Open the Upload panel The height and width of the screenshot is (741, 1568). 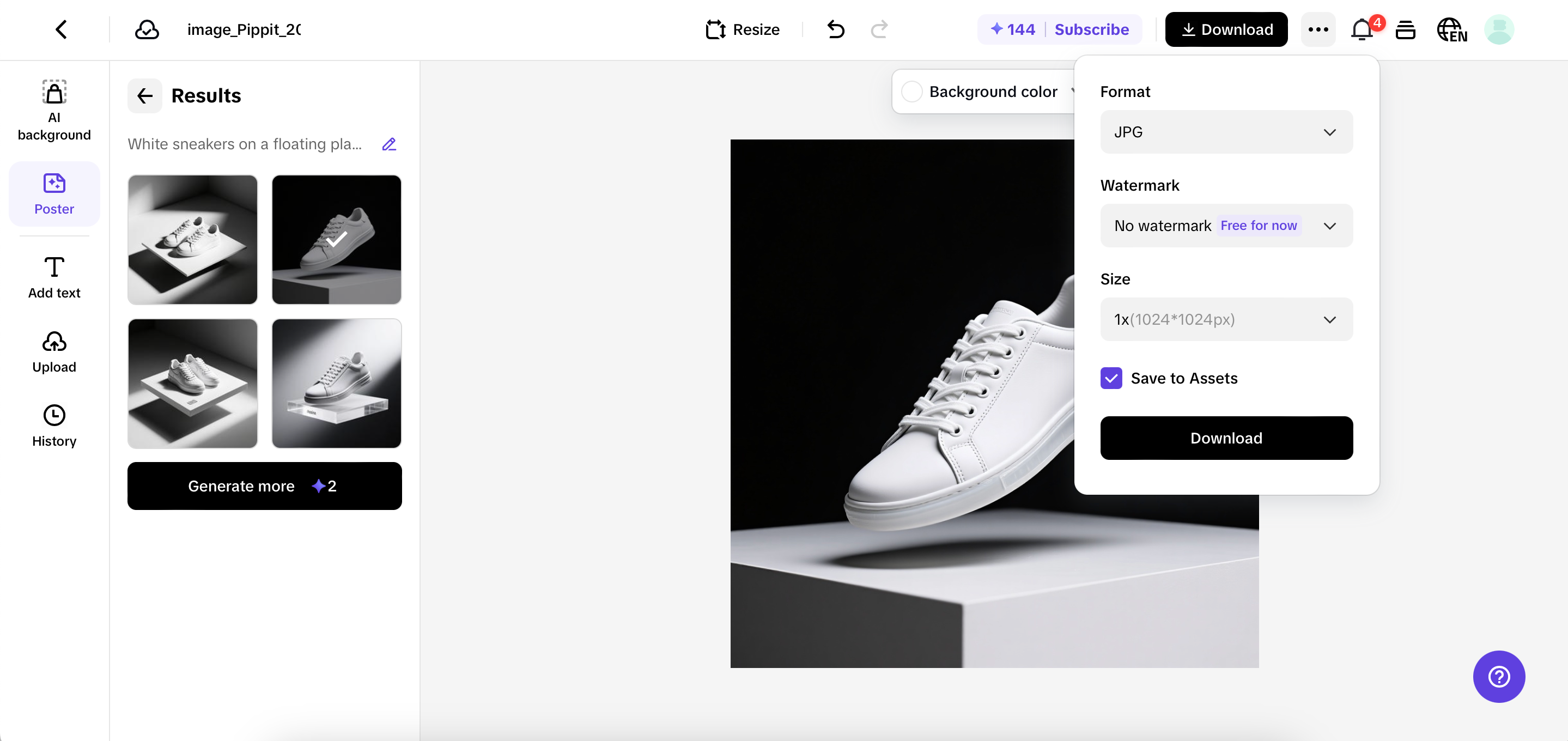click(54, 352)
